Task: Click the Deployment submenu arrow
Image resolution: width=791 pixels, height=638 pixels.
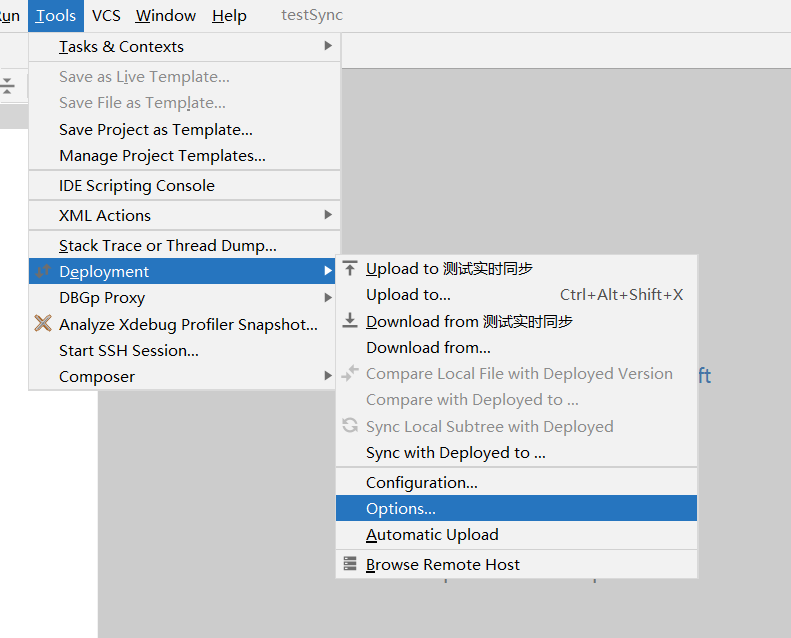Action: (328, 271)
